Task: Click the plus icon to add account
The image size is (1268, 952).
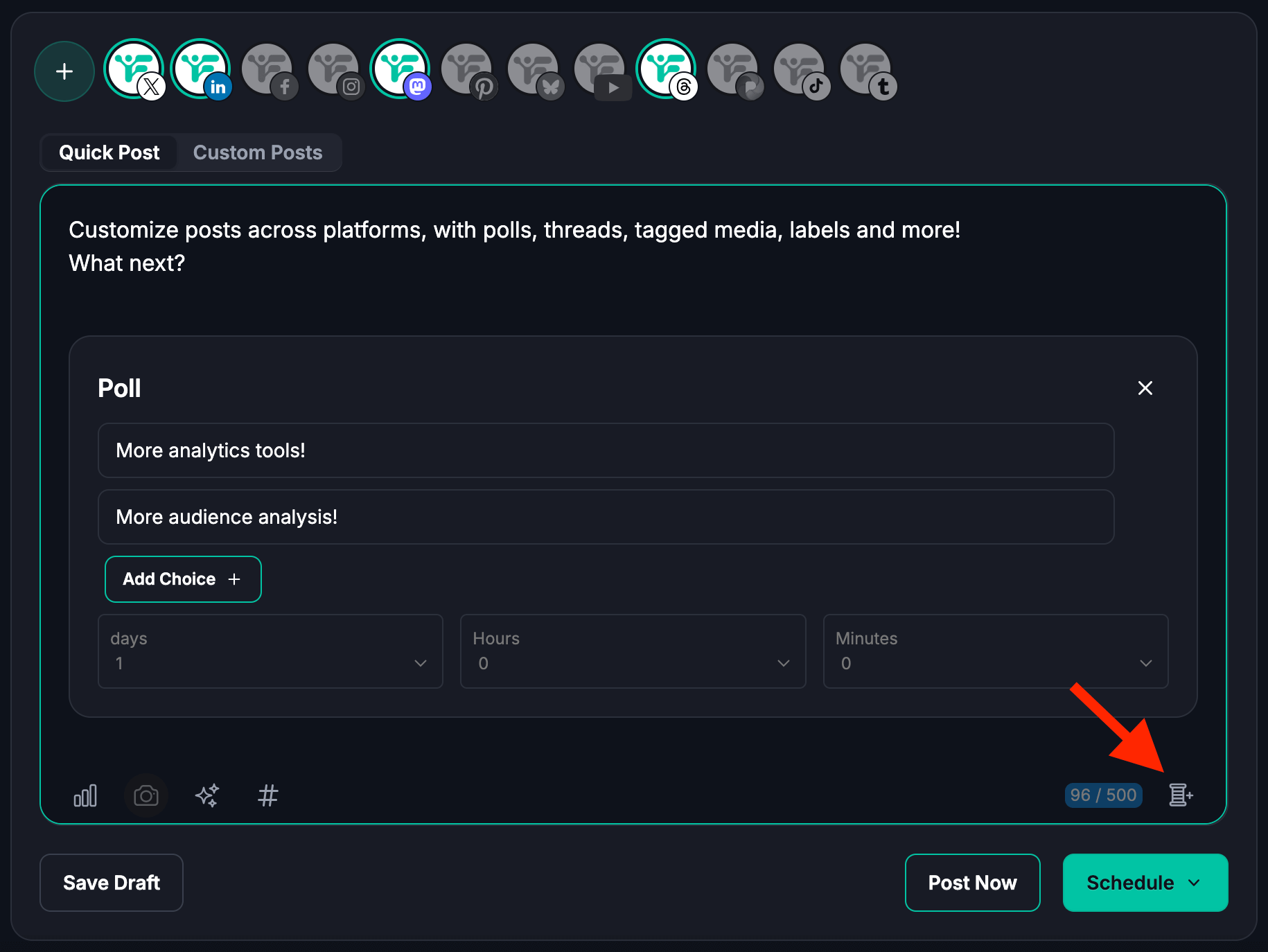Action: pyautogui.click(x=64, y=71)
